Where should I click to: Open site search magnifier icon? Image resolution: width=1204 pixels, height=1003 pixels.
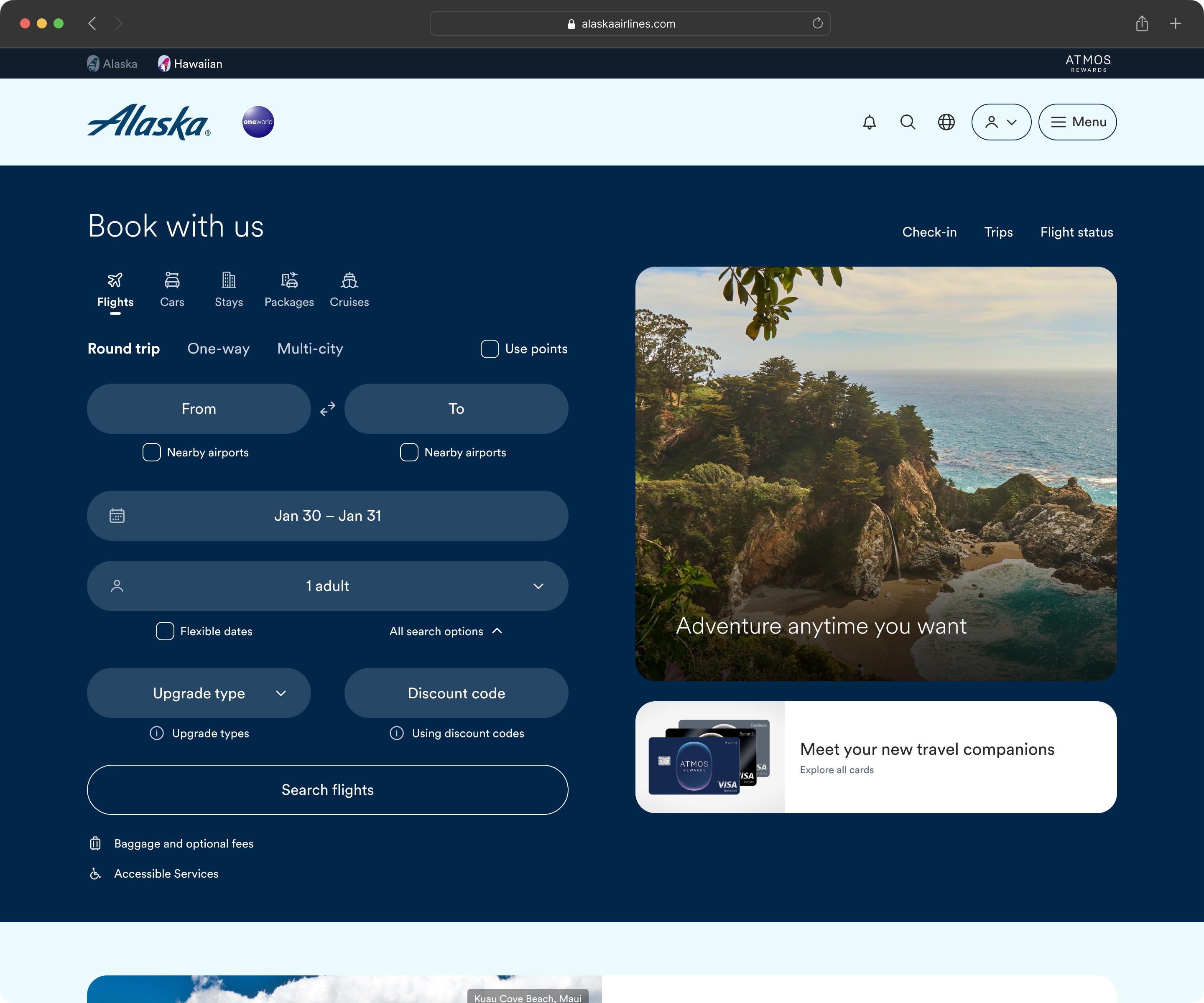pos(908,122)
